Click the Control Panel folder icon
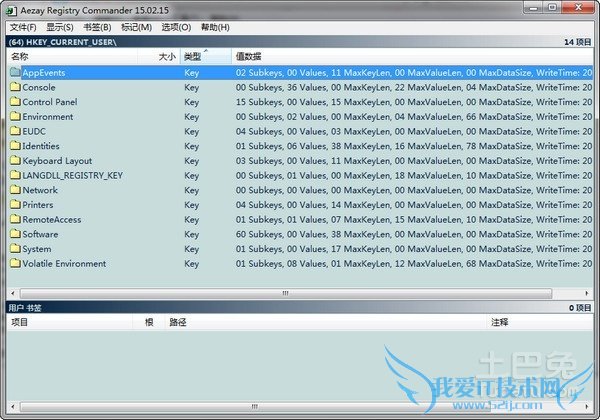Image resolution: width=600 pixels, height=420 pixels. tap(15, 101)
